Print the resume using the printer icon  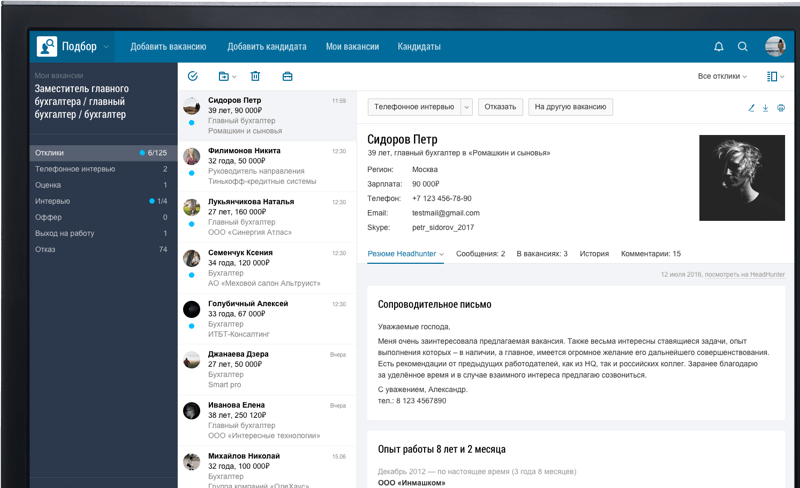click(x=781, y=108)
